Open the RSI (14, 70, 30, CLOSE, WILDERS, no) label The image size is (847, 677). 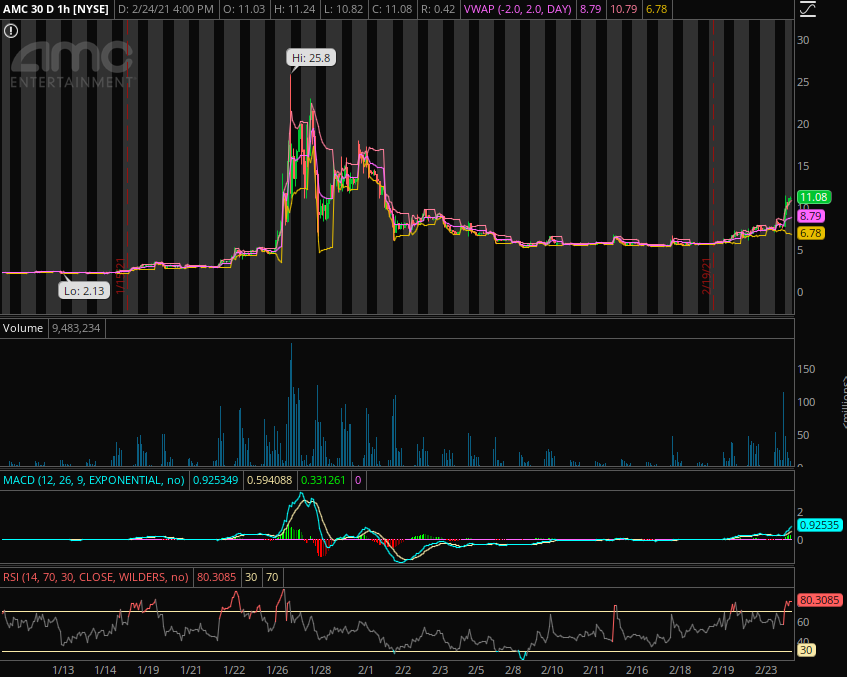96,577
